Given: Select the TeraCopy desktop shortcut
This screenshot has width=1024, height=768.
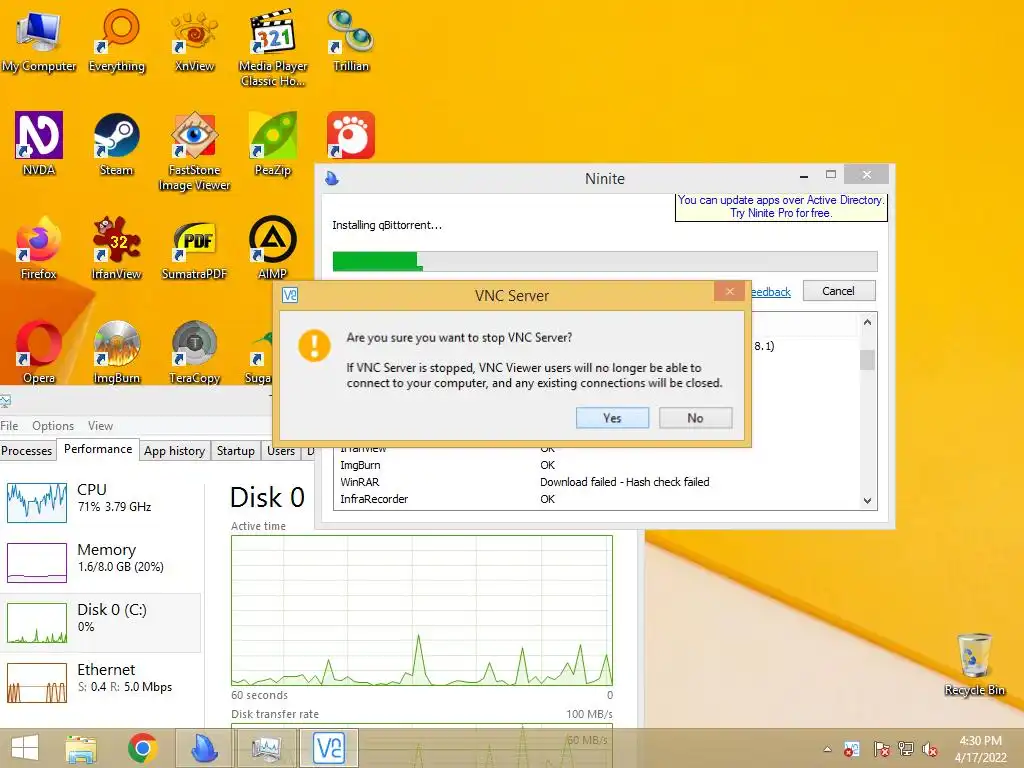Looking at the screenshot, I should point(195,352).
